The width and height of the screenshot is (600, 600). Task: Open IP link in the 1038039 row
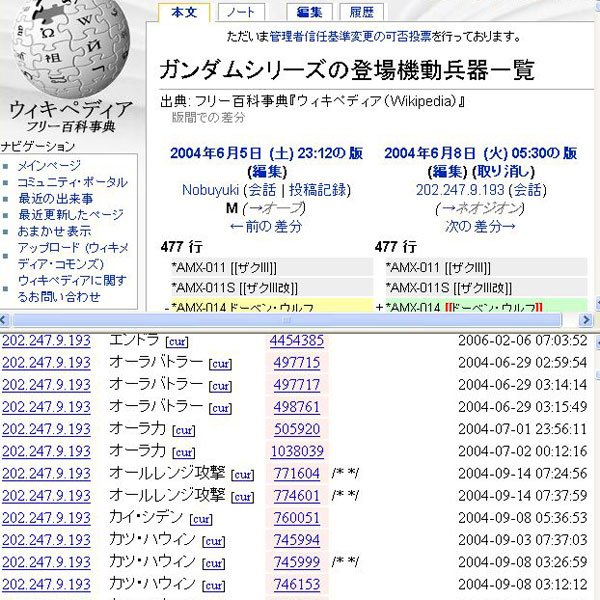click(46, 451)
